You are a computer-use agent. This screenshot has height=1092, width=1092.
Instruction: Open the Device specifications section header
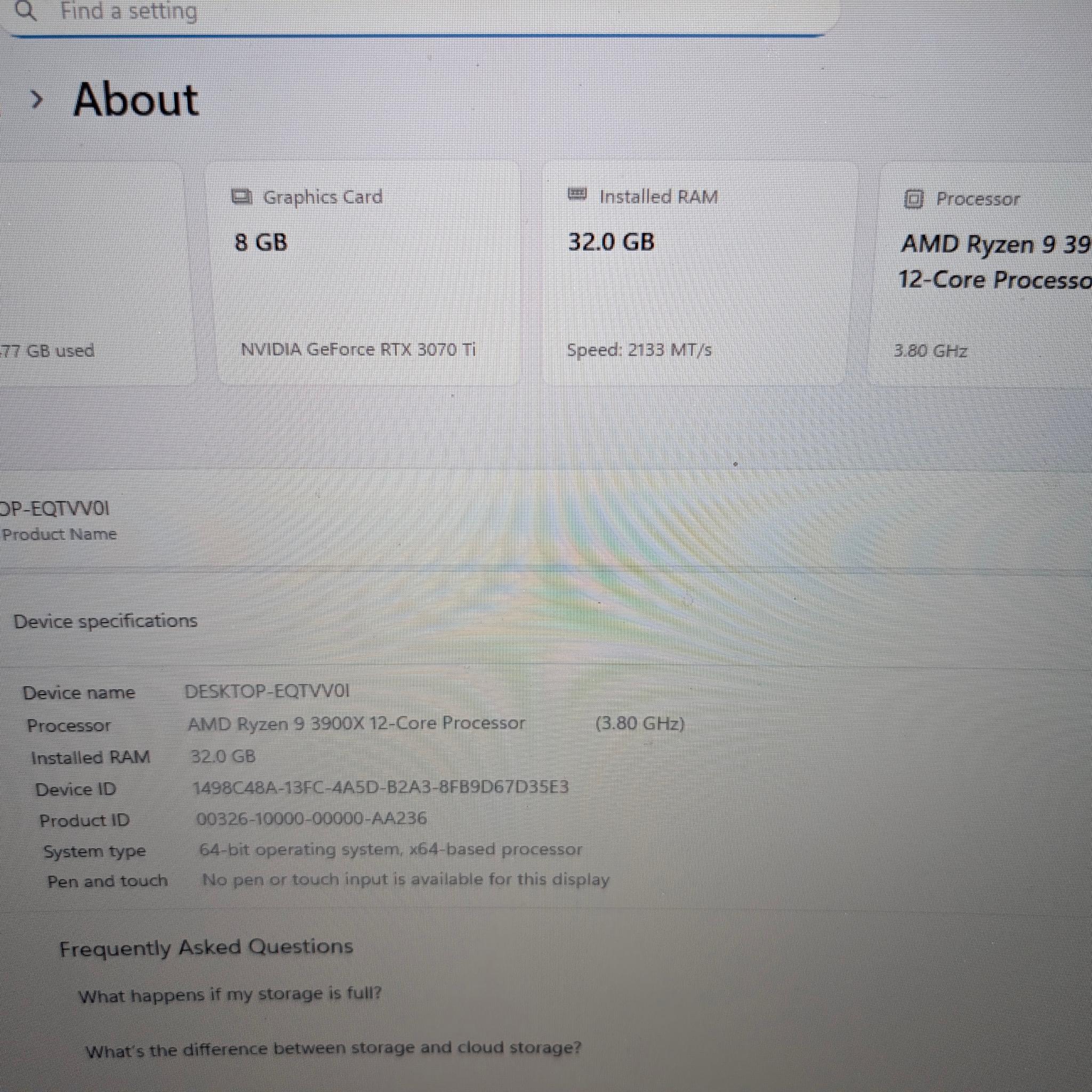pos(105,621)
